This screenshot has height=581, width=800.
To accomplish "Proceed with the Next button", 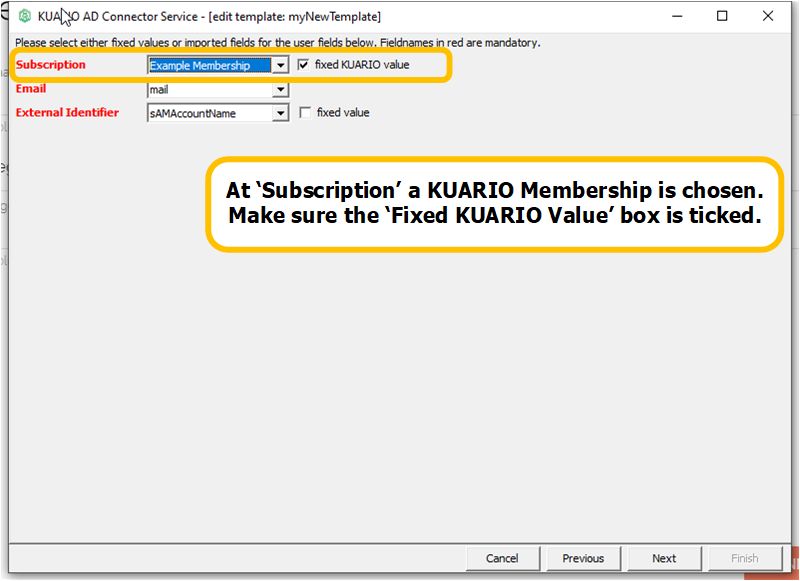I will pyautogui.click(x=664, y=558).
